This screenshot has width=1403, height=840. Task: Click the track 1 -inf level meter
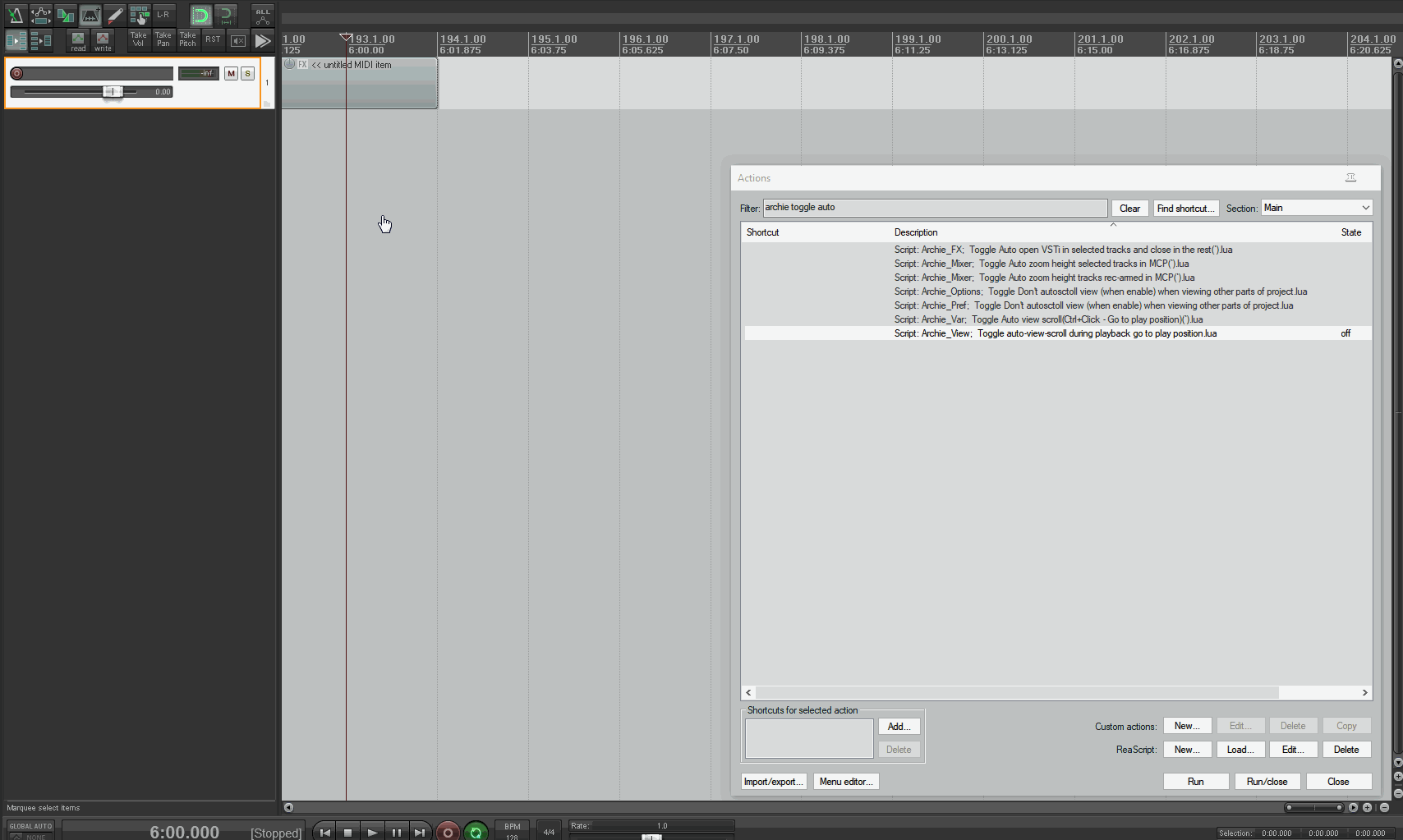199,73
